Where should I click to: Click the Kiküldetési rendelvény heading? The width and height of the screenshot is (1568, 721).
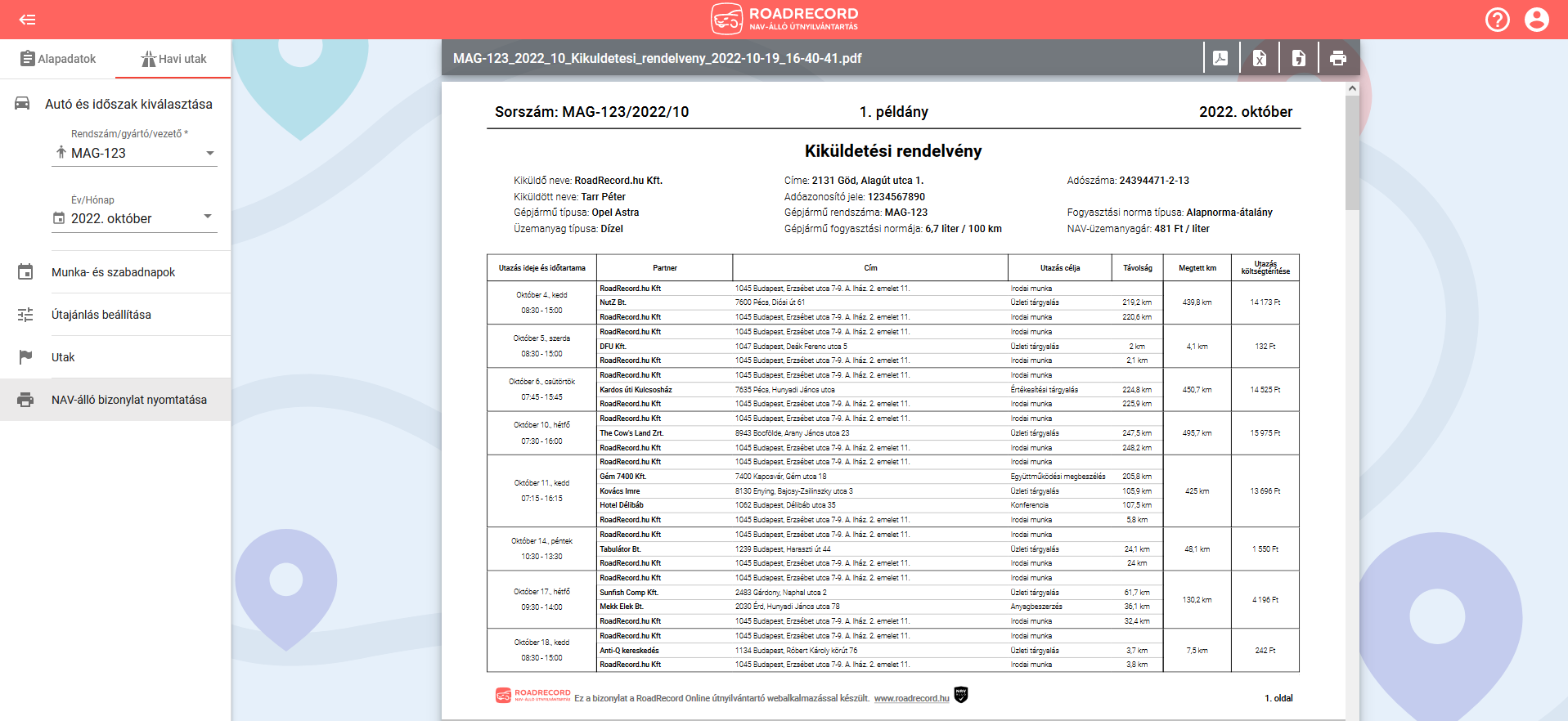click(x=892, y=150)
